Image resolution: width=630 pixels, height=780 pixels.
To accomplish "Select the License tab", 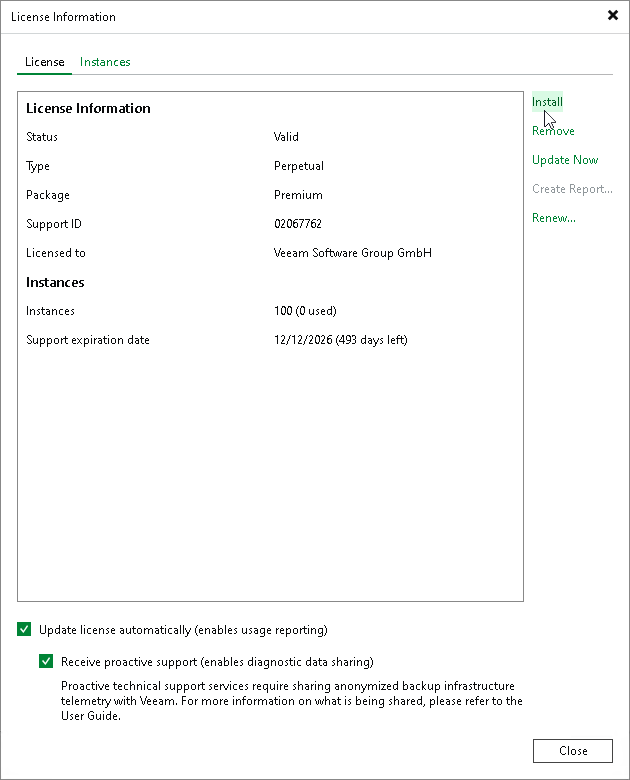I will [x=44, y=62].
